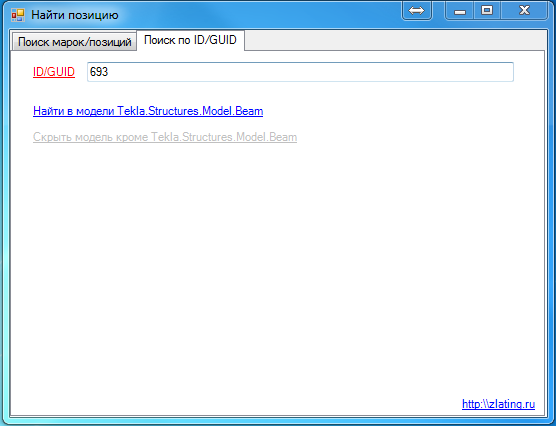The width and height of the screenshot is (556, 426).
Task: Click the empty tab strip beside the tabs
Action: click(394, 40)
